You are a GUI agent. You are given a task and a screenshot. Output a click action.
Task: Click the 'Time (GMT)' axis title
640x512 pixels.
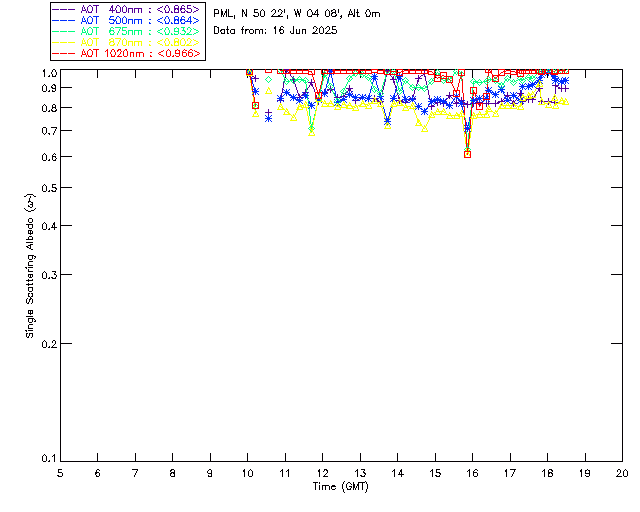(340, 487)
